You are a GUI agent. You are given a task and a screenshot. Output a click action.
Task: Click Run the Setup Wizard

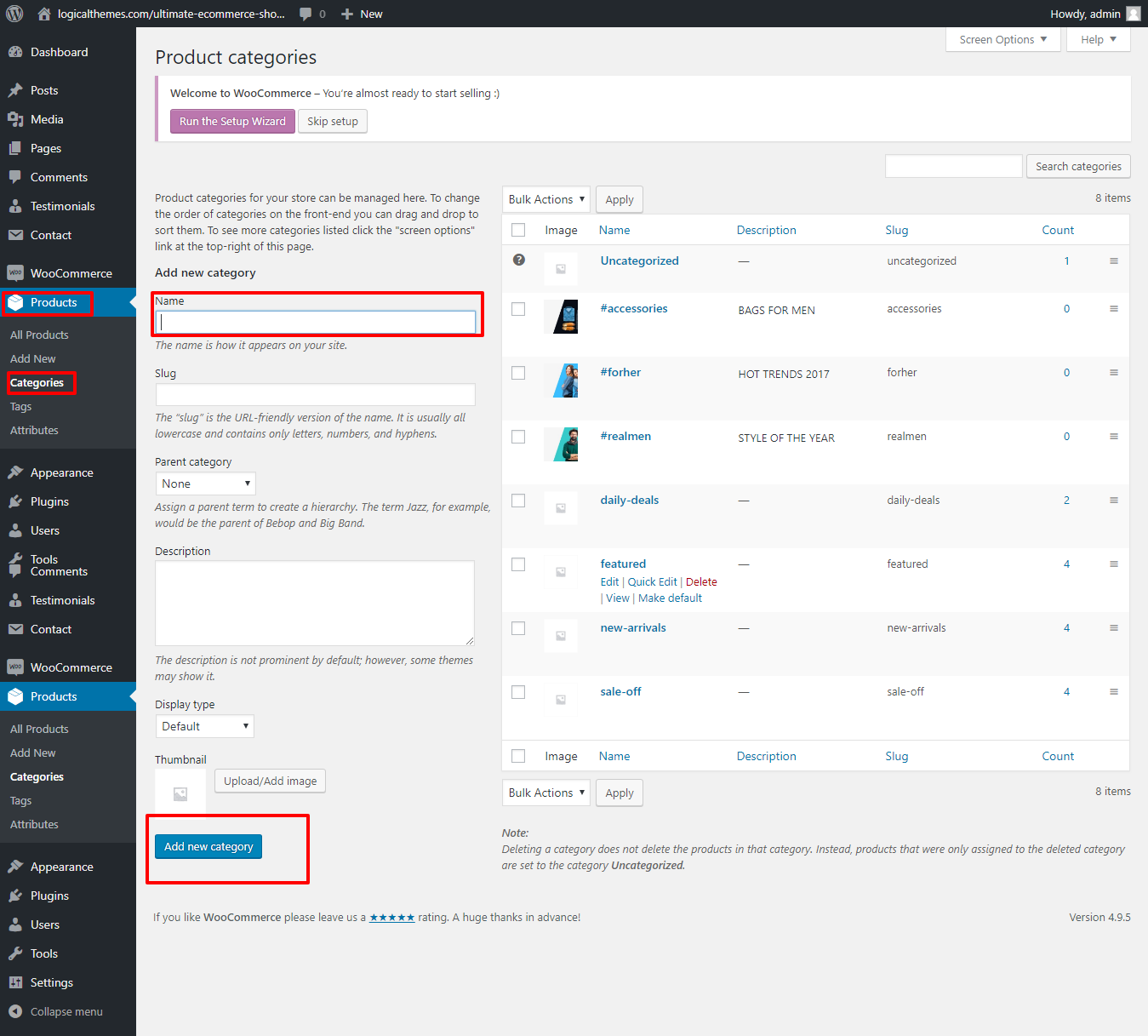(x=232, y=121)
